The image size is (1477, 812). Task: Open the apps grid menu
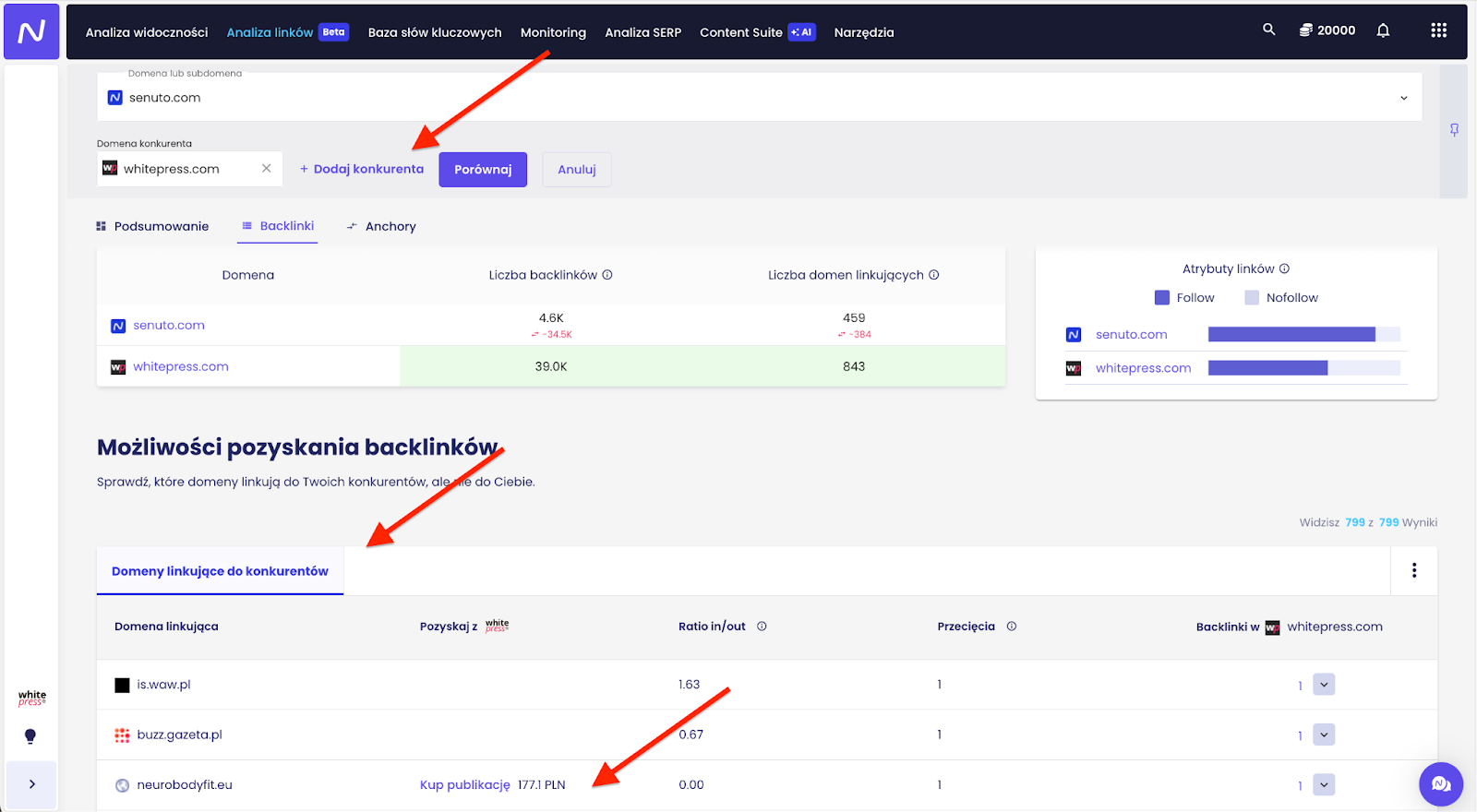click(1438, 30)
